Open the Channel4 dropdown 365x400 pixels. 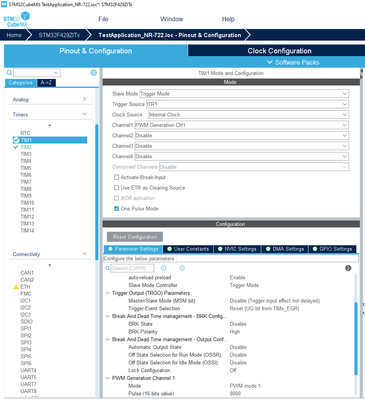coord(242,156)
